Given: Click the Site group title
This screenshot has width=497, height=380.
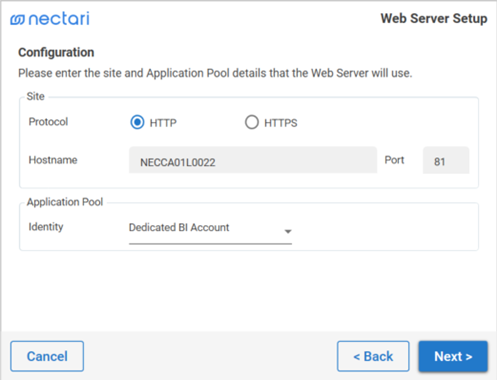Looking at the screenshot, I should (x=36, y=96).
